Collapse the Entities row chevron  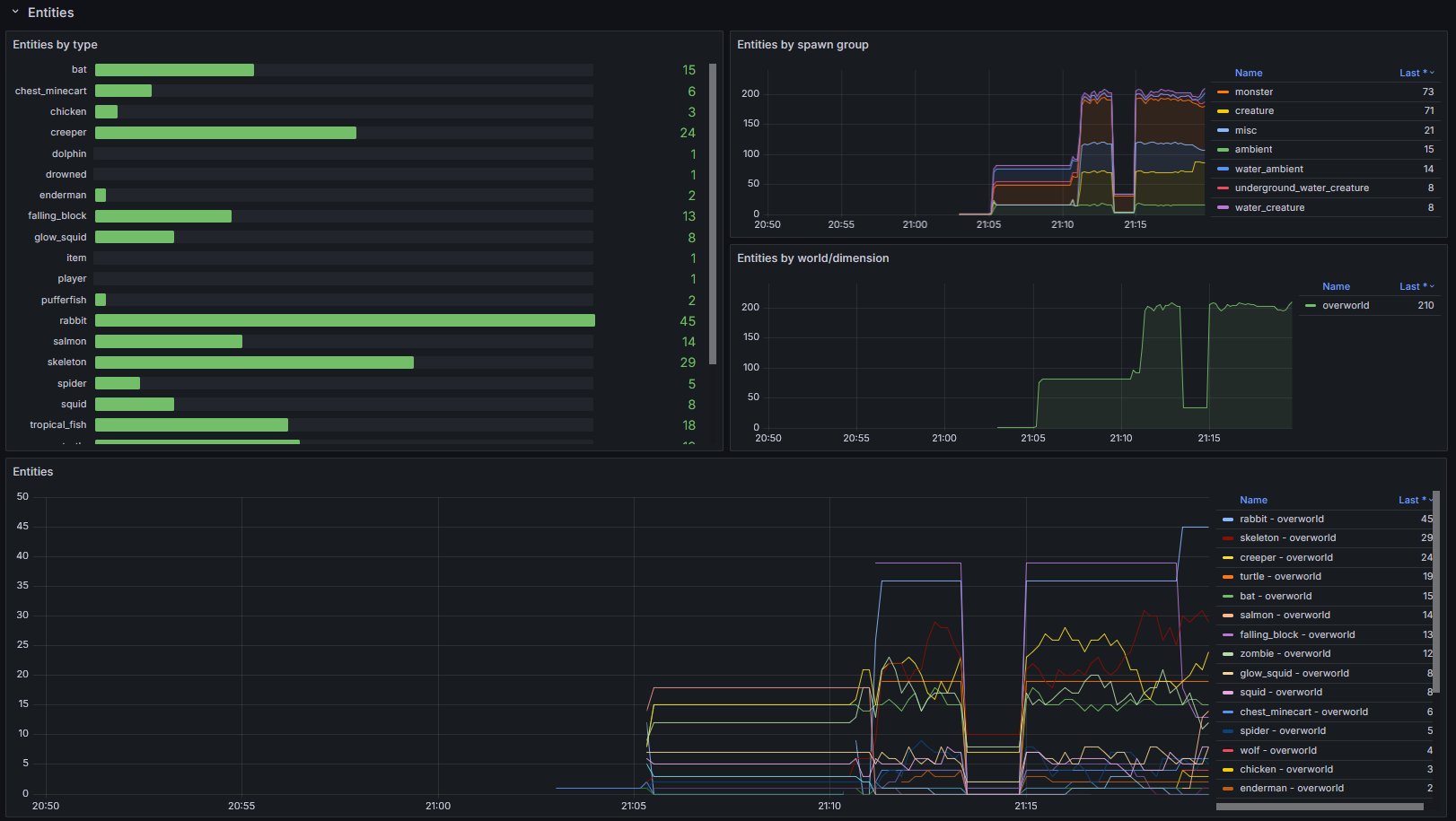(15, 13)
